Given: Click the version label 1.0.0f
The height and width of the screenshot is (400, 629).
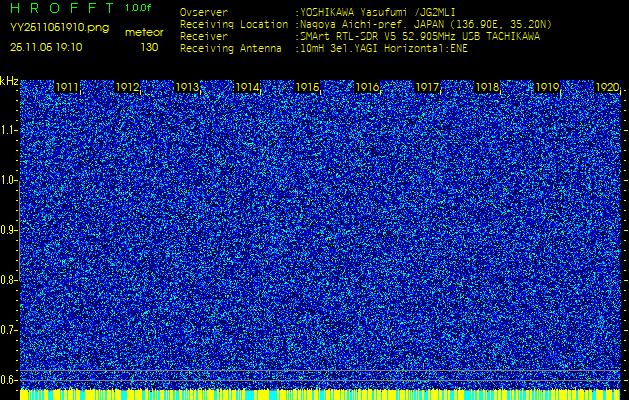Looking at the screenshot, I should (138, 8).
